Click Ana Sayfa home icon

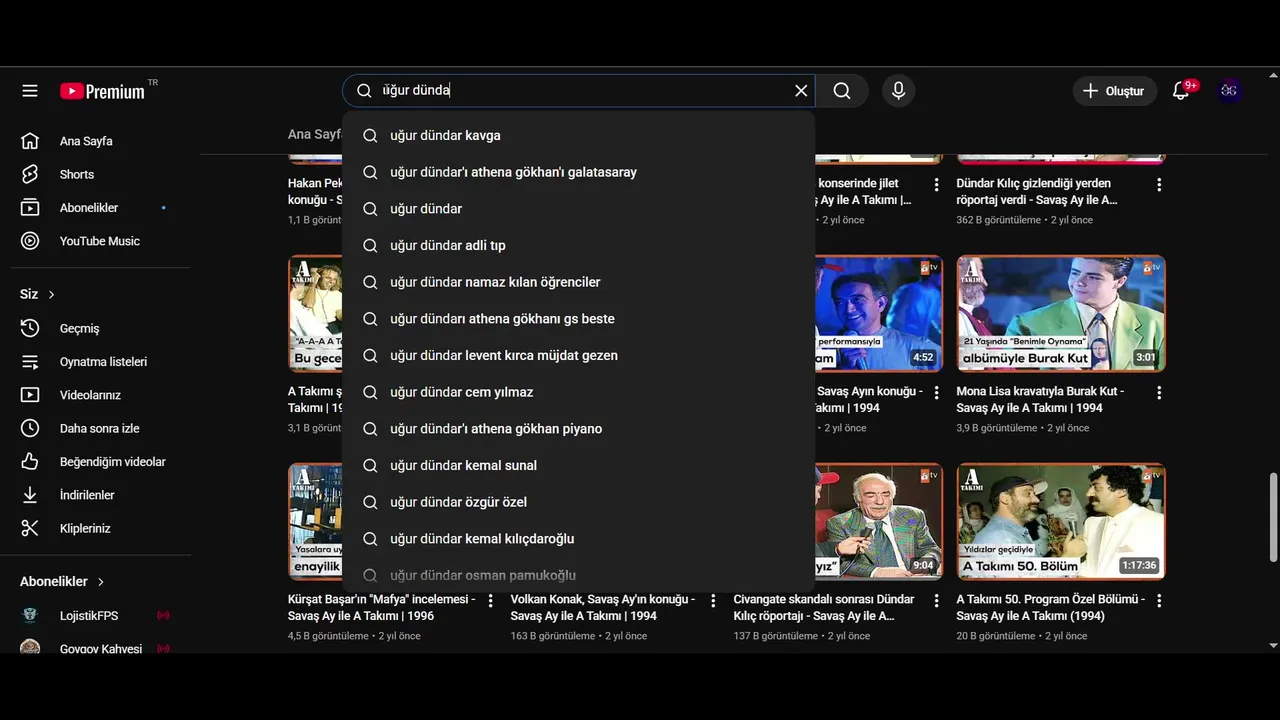[30, 141]
